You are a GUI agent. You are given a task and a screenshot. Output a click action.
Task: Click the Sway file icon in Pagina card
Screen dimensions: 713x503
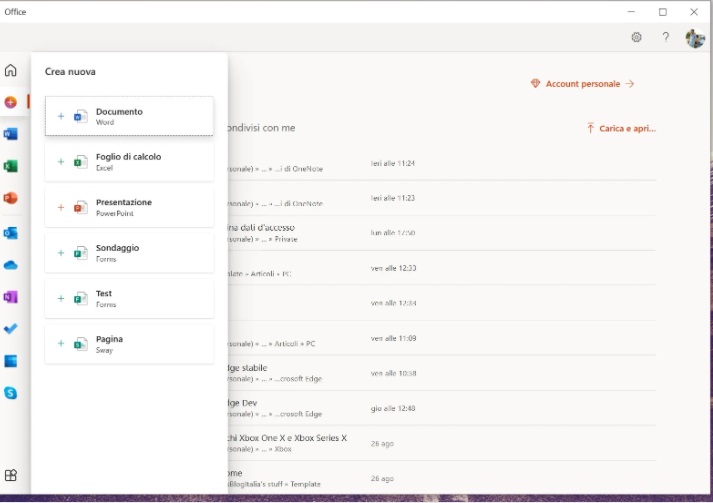[80, 344]
